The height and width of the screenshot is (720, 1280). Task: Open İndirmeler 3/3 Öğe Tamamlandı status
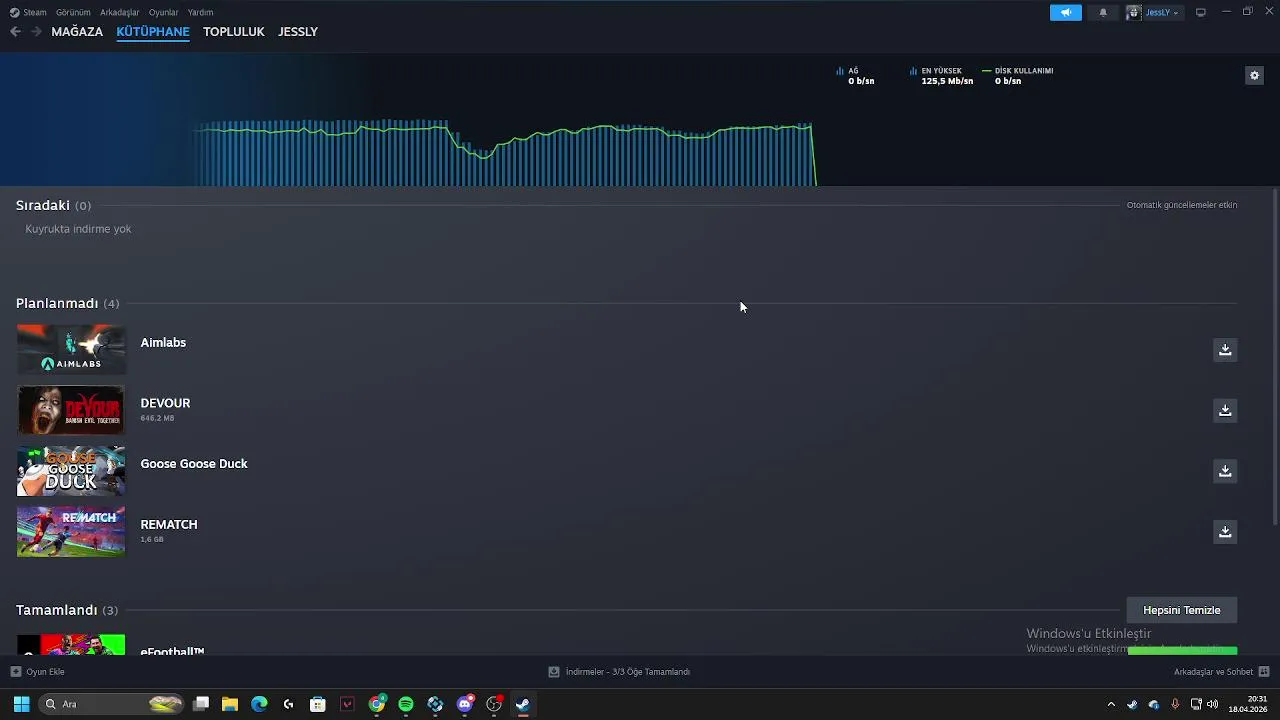tap(619, 672)
